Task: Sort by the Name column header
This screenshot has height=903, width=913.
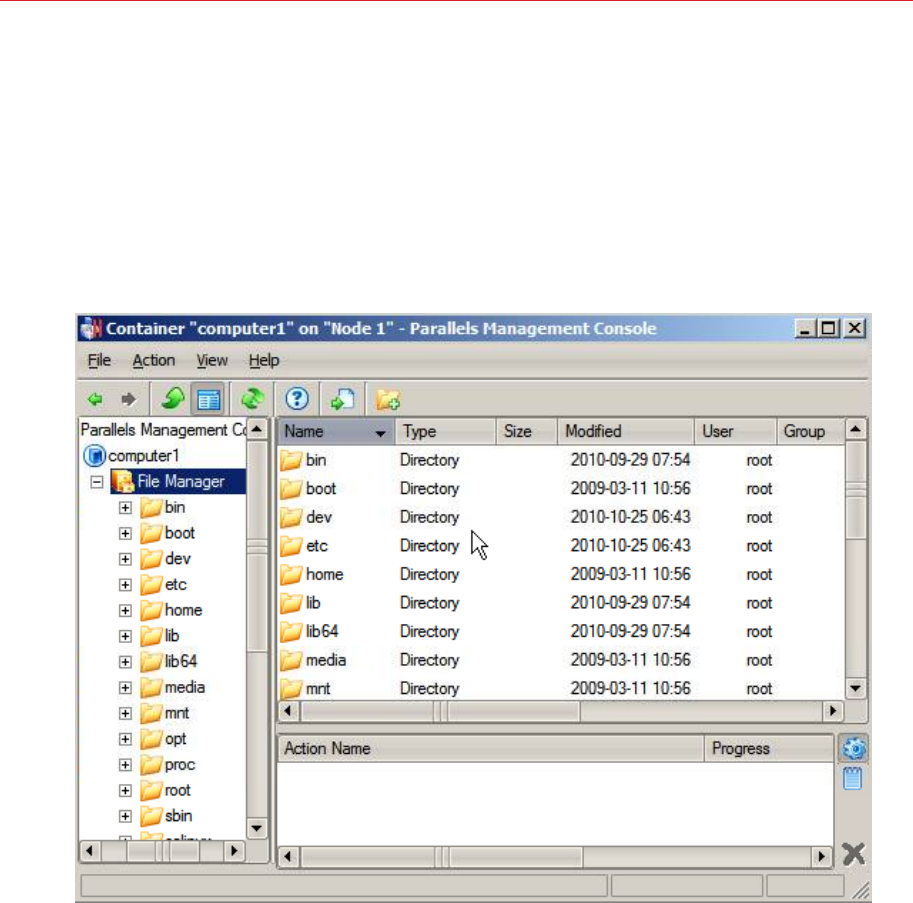Action: [336, 431]
